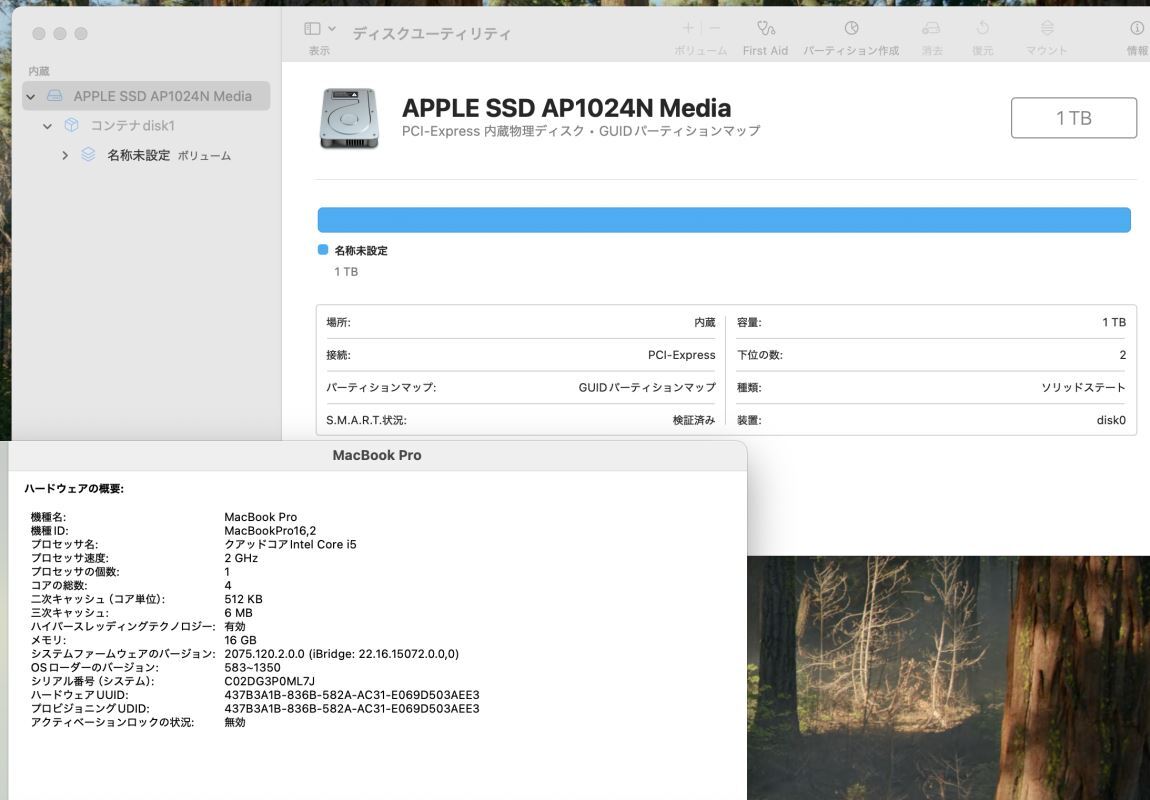Click the 検証済み S.M.A.R.T. status value
Viewport: 1150px width, 800px height.
pyautogui.click(x=694, y=420)
